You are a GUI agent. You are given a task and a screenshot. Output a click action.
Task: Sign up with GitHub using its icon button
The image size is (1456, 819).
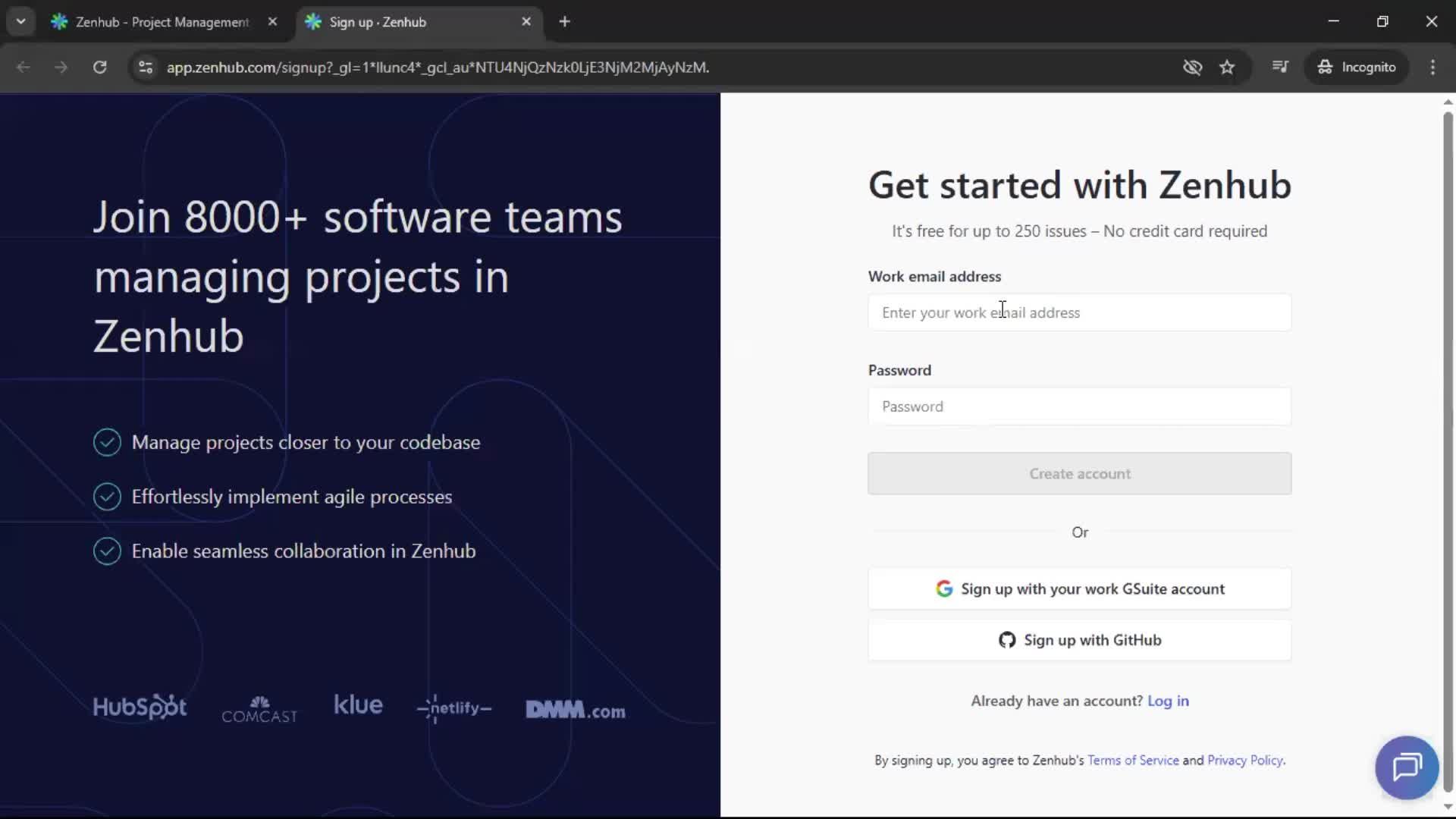[1006, 639]
